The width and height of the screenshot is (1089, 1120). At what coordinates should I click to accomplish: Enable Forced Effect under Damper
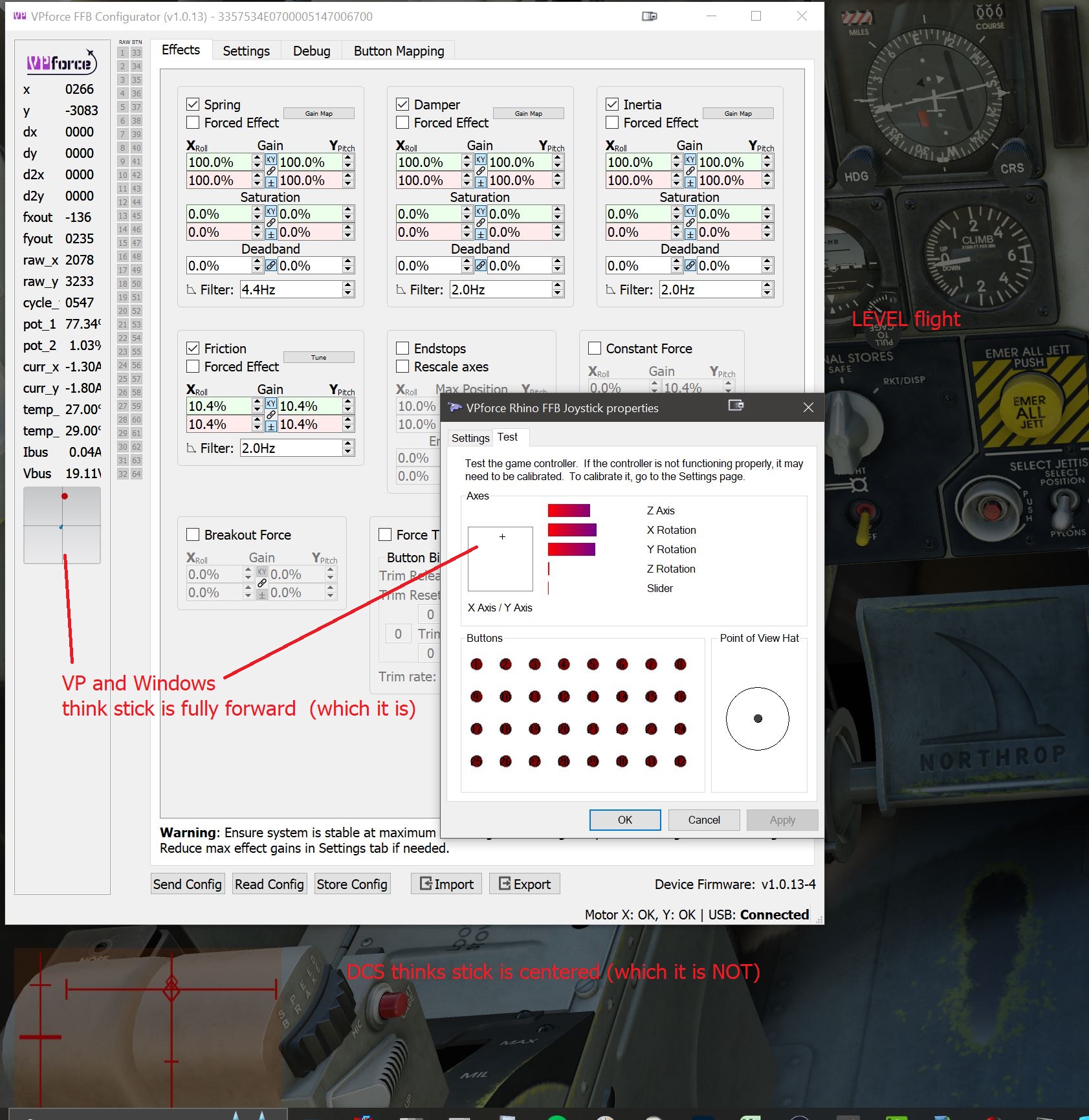pyautogui.click(x=402, y=122)
